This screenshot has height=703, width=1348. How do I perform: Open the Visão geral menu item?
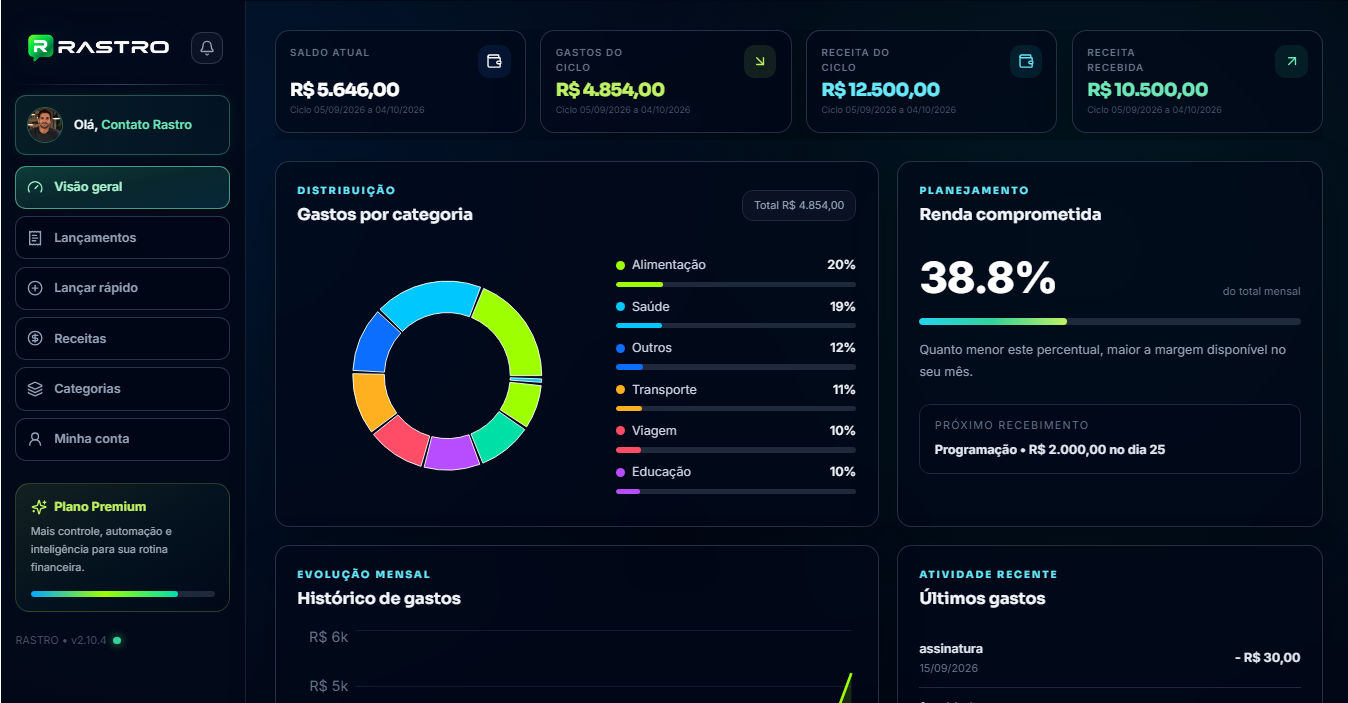pos(122,187)
